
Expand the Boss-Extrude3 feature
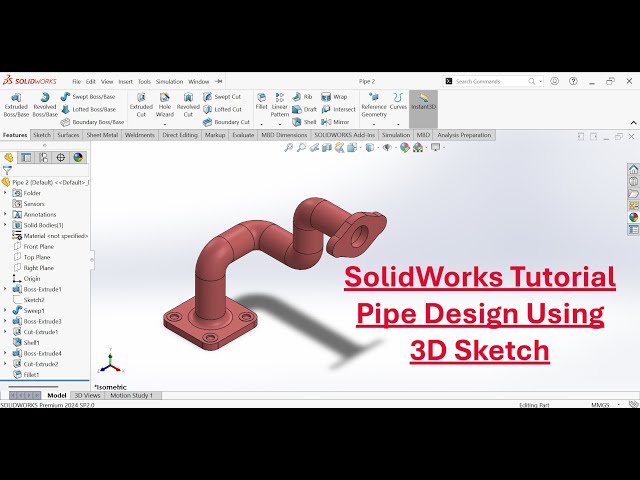tap(5, 321)
